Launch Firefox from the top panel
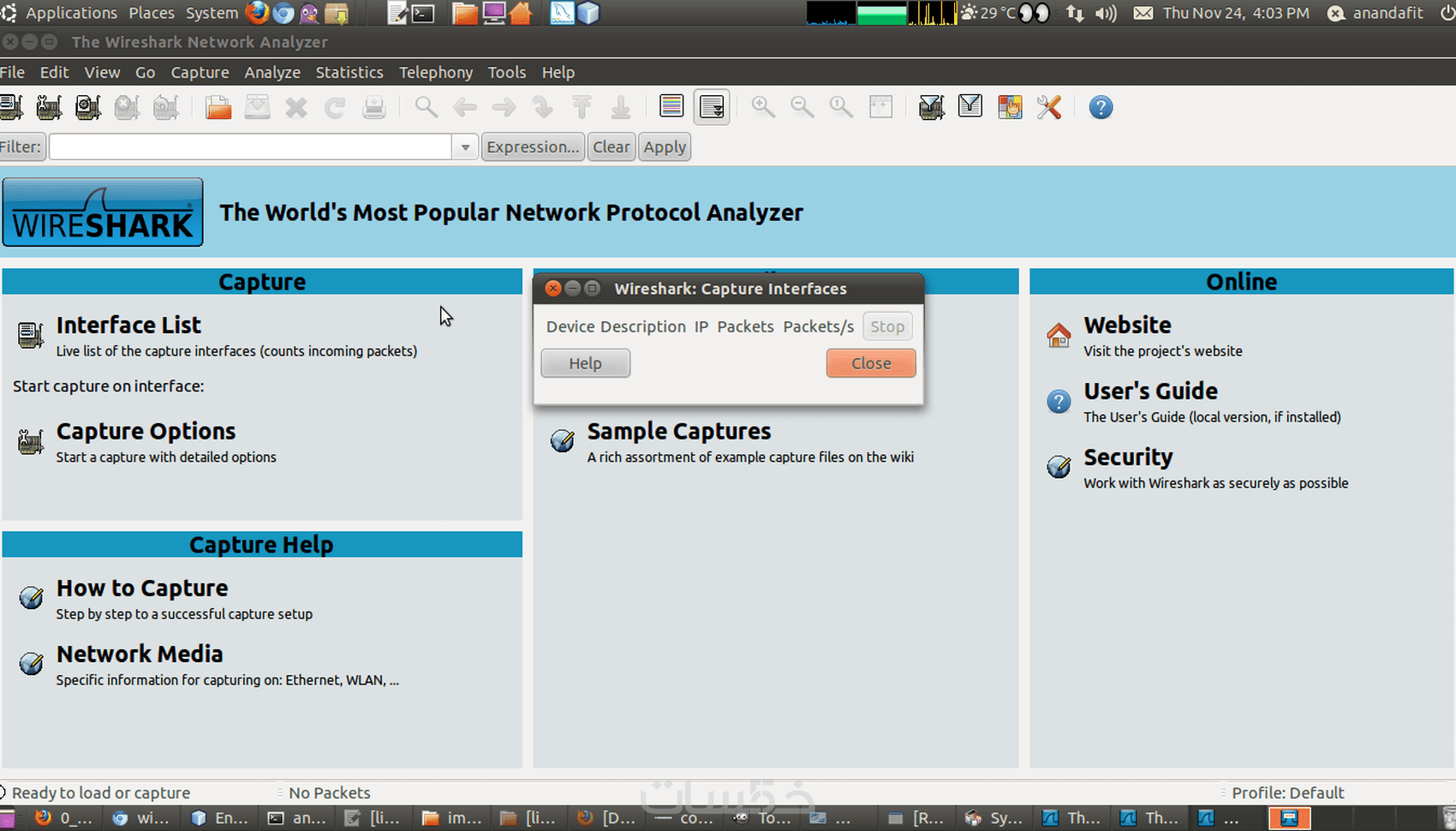Image resolution: width=1456 pixels, height=831 pixels. [x=256, y=13]
